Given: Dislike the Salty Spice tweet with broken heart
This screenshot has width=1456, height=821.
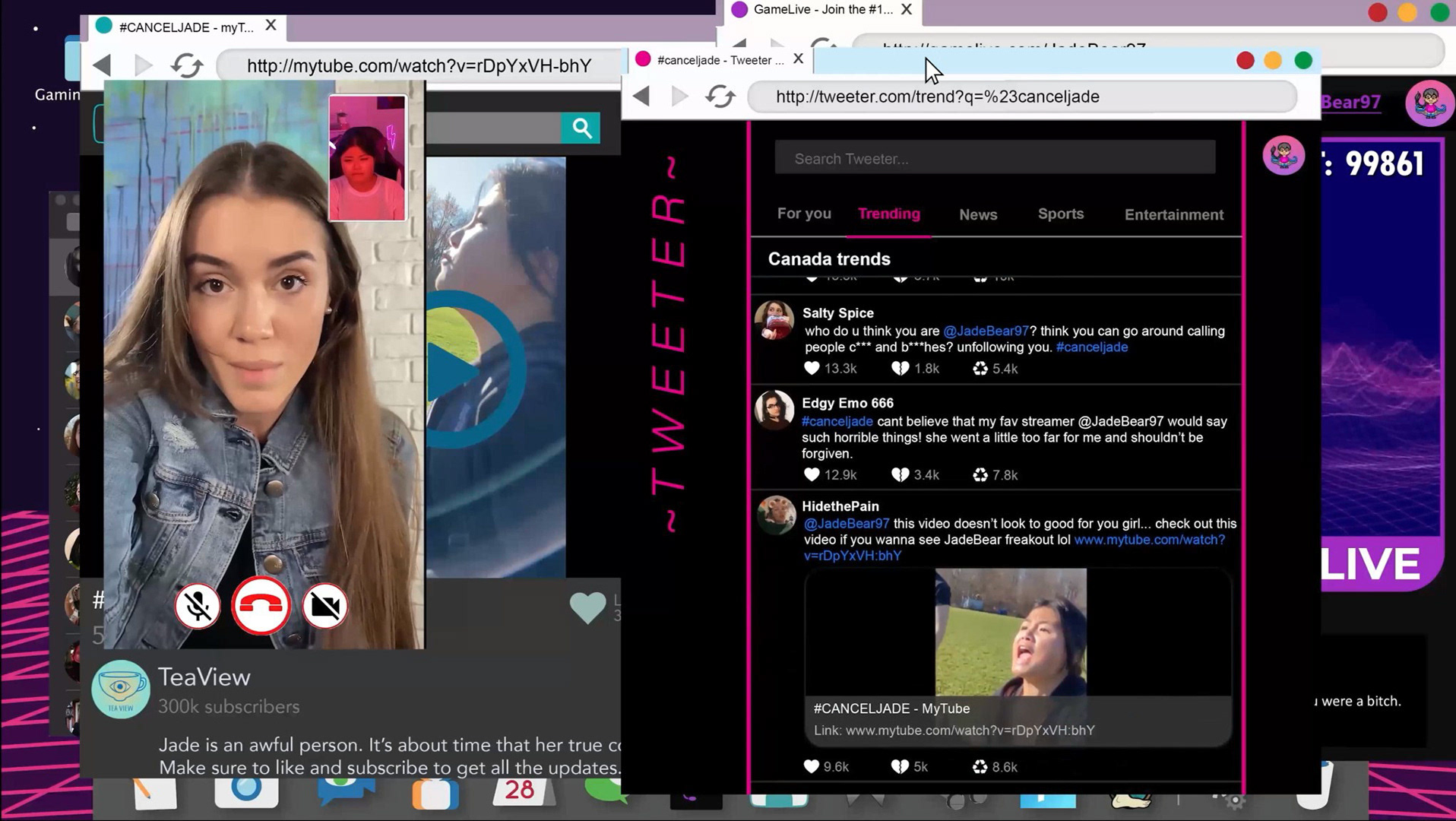Looking at the screenshot, I should [x=900, y=368].
